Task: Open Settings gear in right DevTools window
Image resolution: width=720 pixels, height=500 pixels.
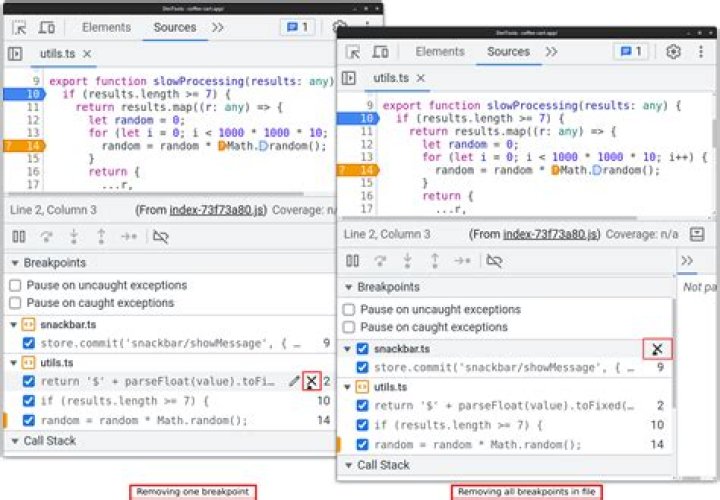Action: 673,52
